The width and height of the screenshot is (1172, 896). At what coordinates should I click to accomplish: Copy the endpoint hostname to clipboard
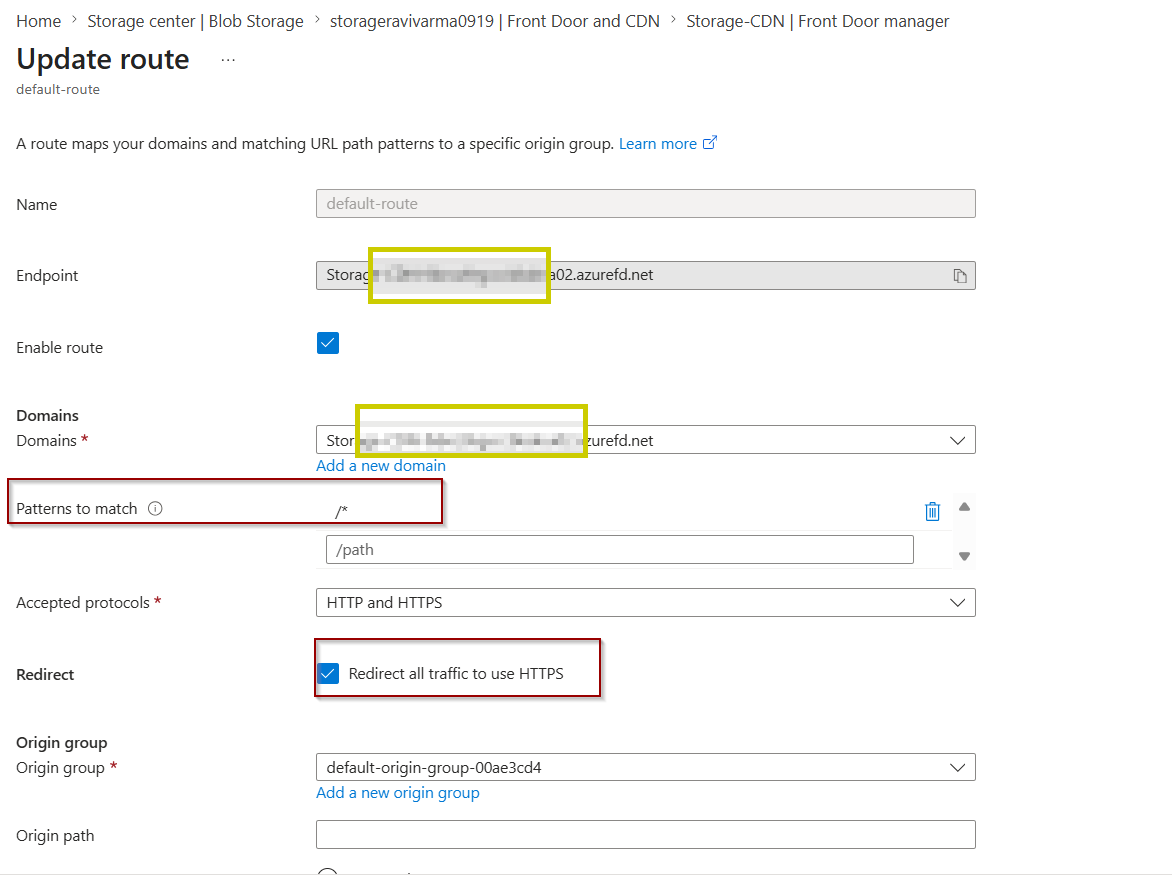960,276
